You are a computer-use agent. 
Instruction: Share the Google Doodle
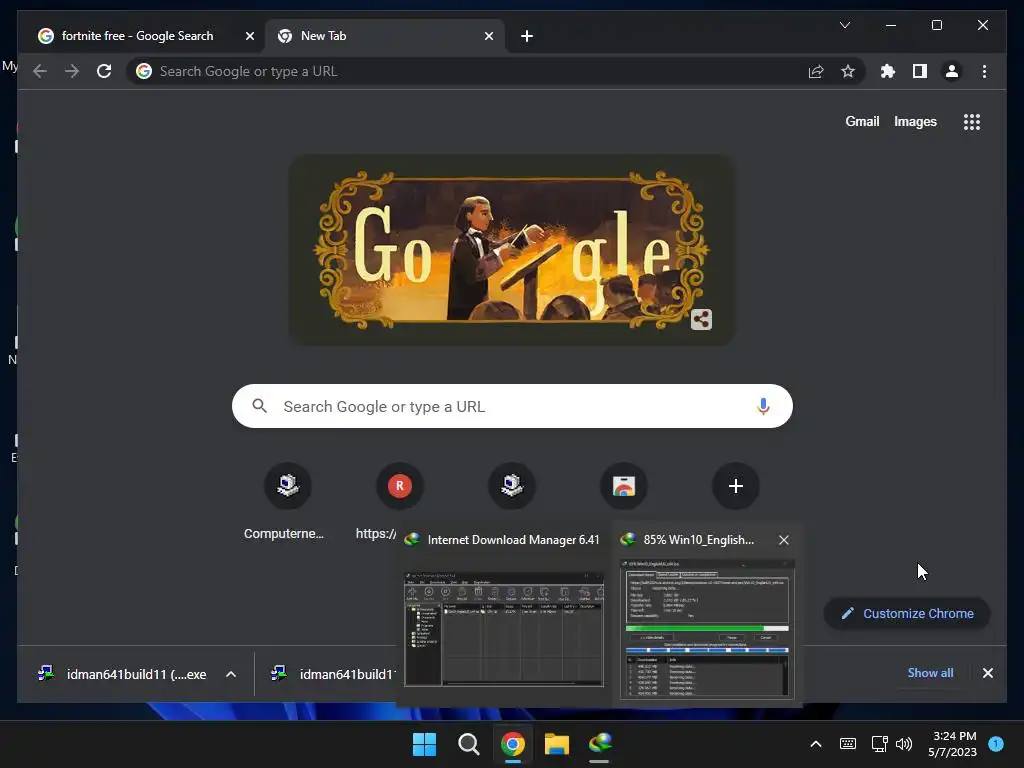[701, 319]
